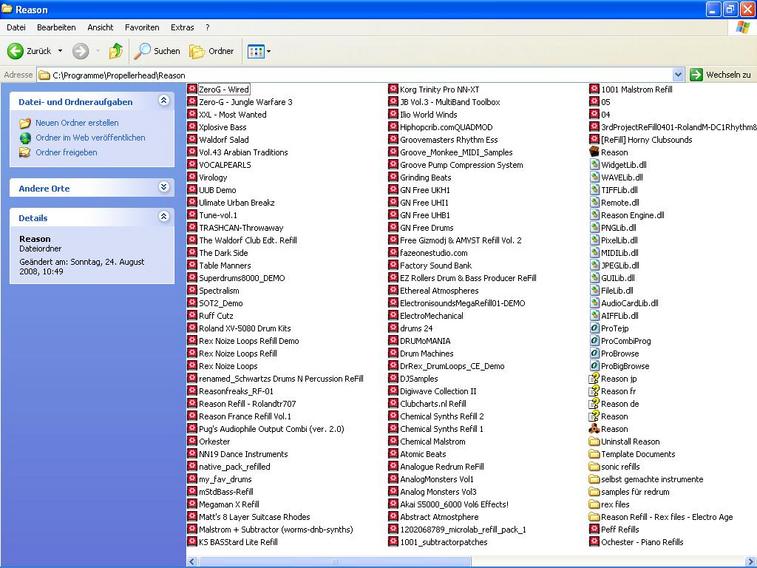Viewport: 757px width, 568px height.
Task: Select the ProCombiProg file
Action: [625, 341]
